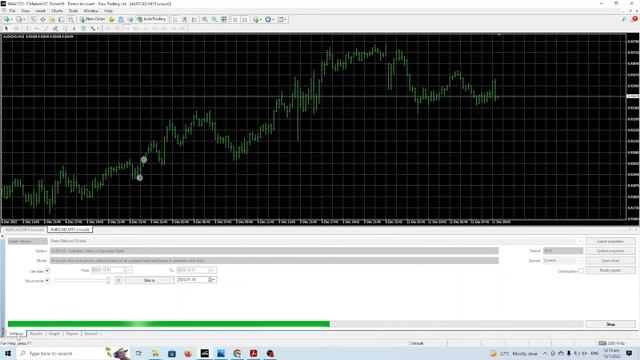
Task: Switch to the first AUDCAD,M15 chart tab
Action: pos(24,230)
